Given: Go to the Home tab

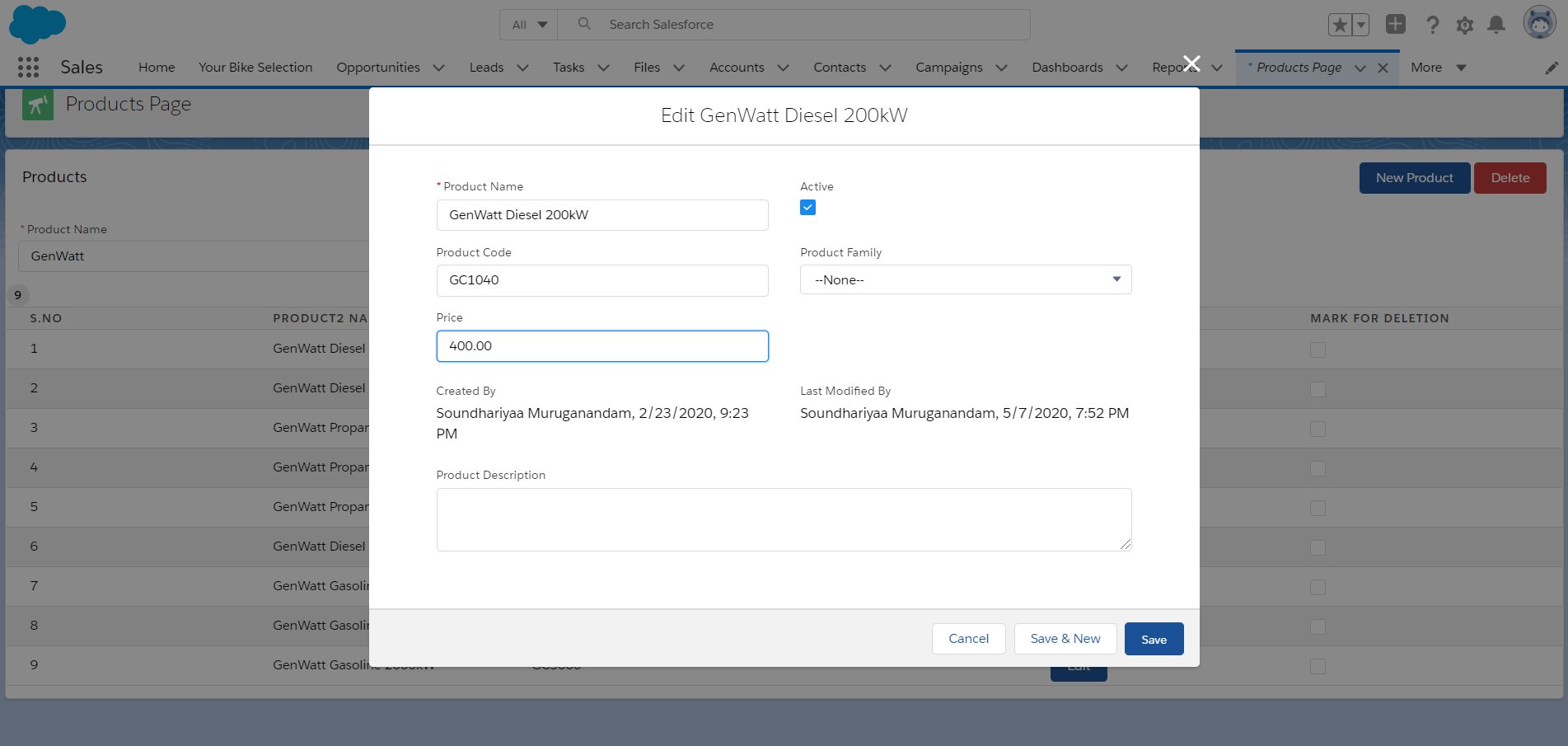Looking at the screenshot, I should click(157, 68).
